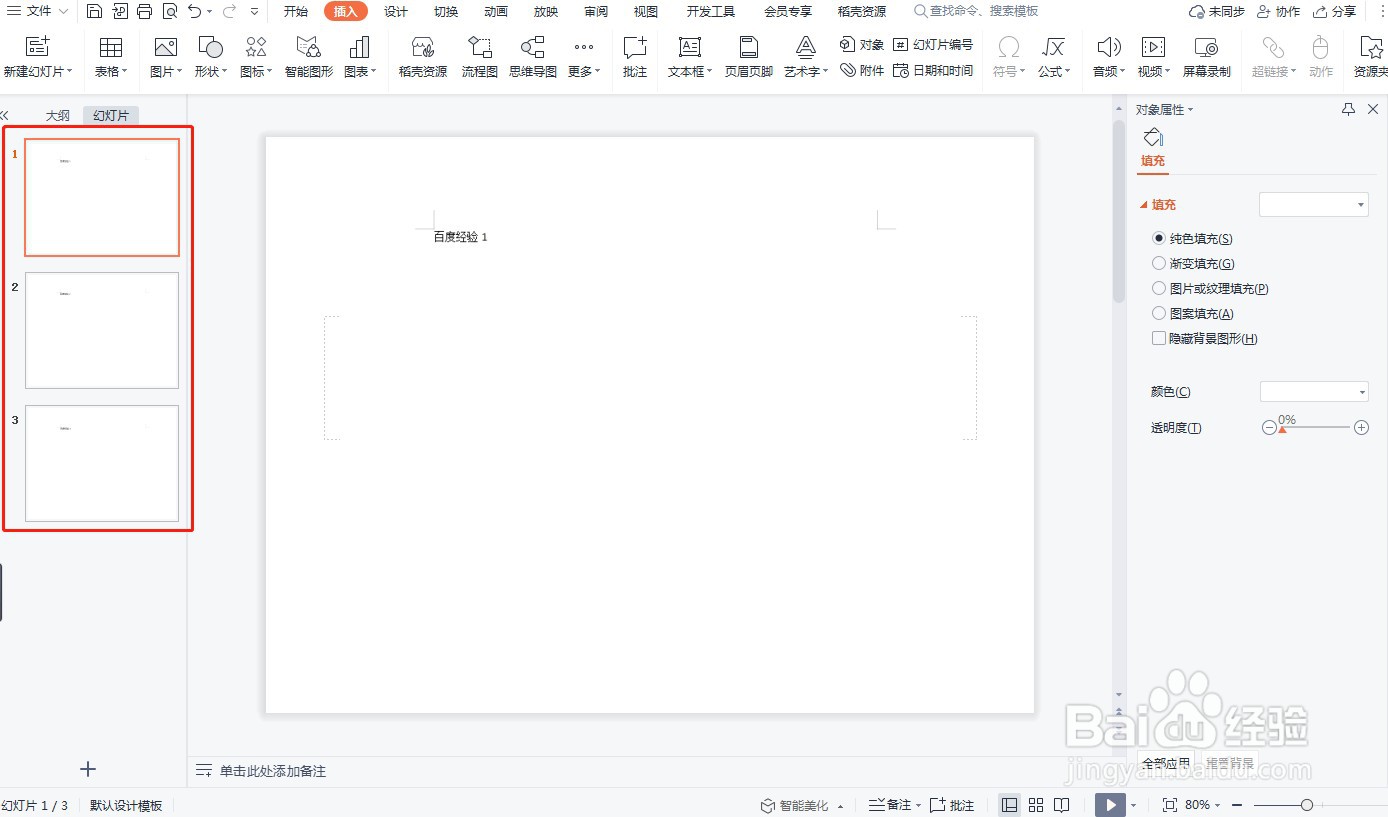Click the 全部应用 apply-to-all button
This screenshot has width=1388, height=817.
coord(1166,762)
